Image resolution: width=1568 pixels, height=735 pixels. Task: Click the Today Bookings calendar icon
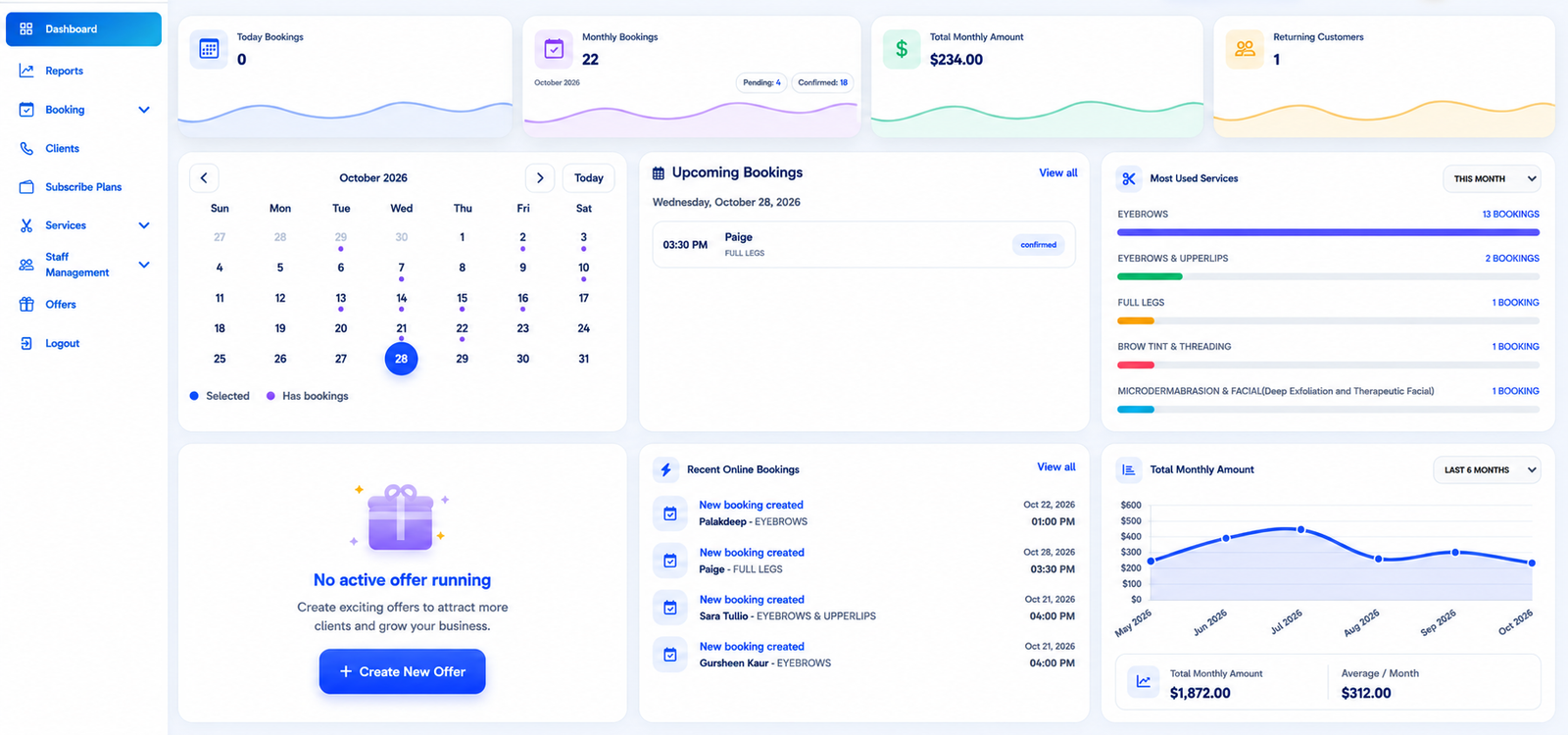tap(209, 49)
